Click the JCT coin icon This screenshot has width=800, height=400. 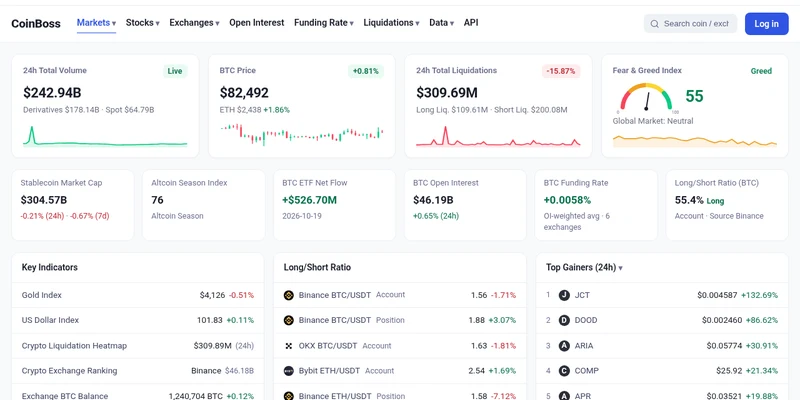click(x=564, y=295)
